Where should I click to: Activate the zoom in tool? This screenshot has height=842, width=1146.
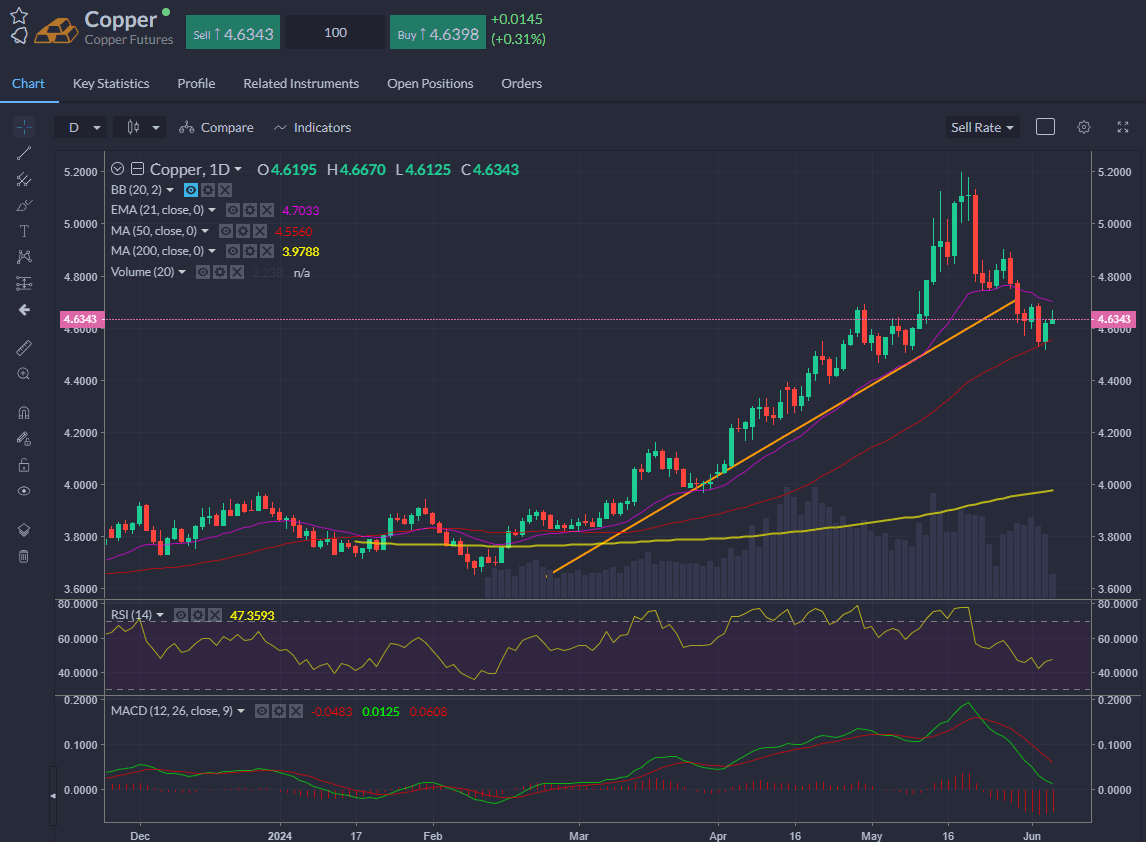point(24,374)
